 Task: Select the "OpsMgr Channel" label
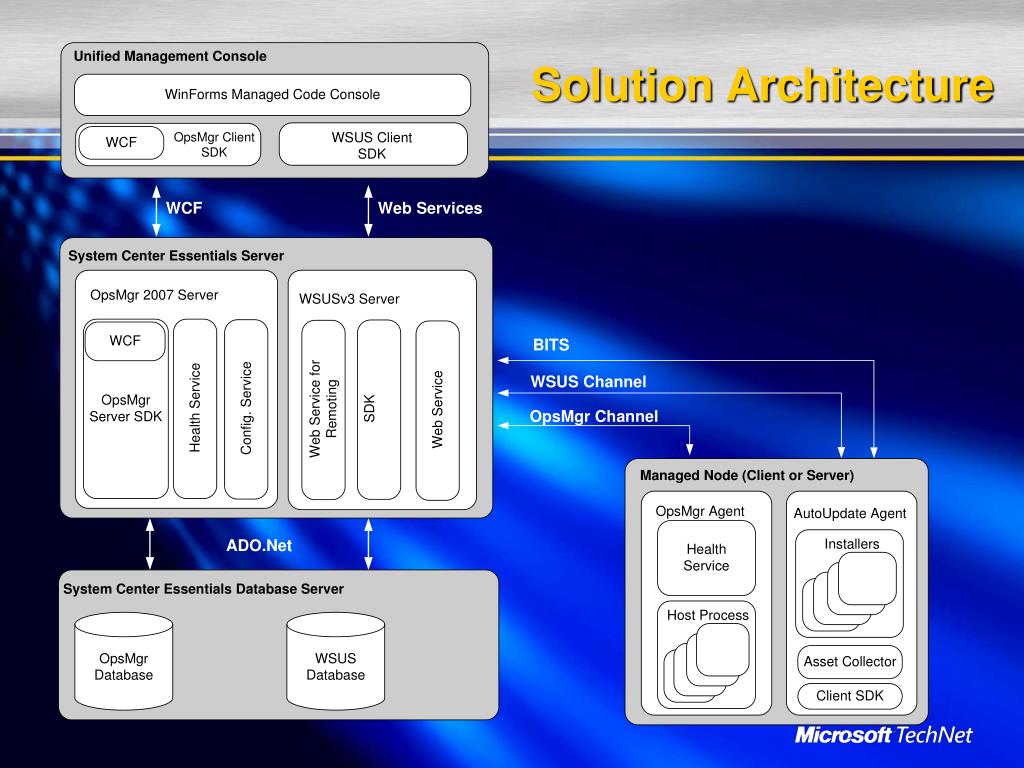point(594,417)
